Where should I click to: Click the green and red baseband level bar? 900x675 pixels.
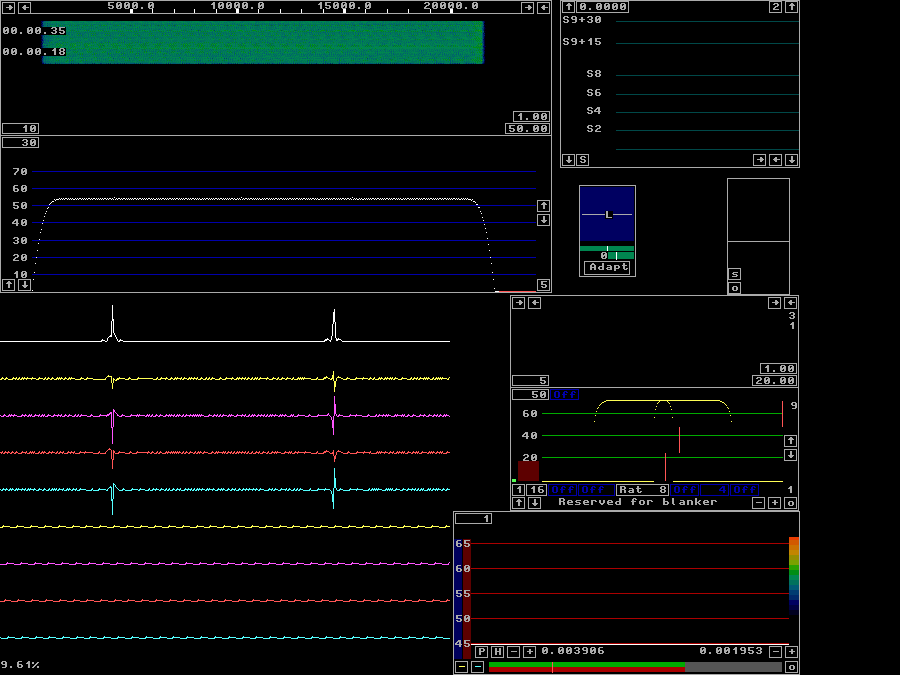[x=635, y=667]
